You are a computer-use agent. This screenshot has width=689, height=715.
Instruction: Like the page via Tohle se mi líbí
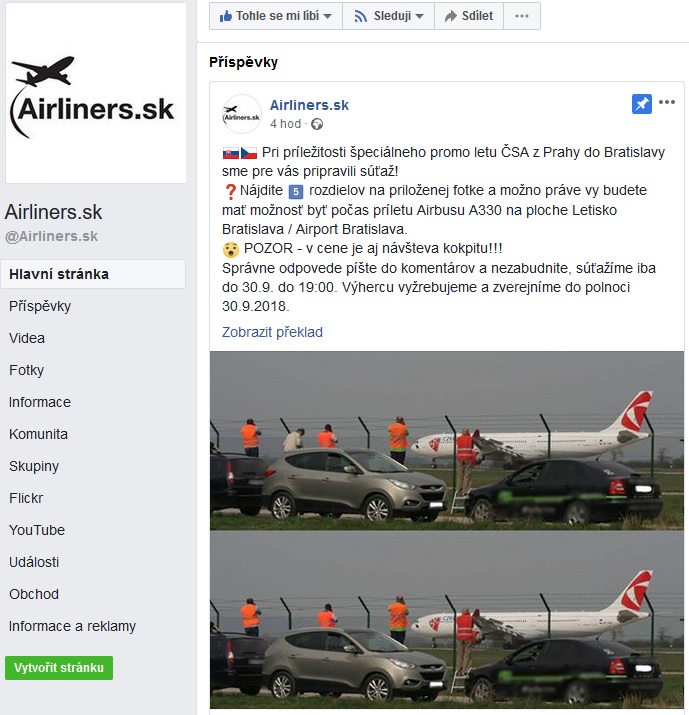coord(275,16)
